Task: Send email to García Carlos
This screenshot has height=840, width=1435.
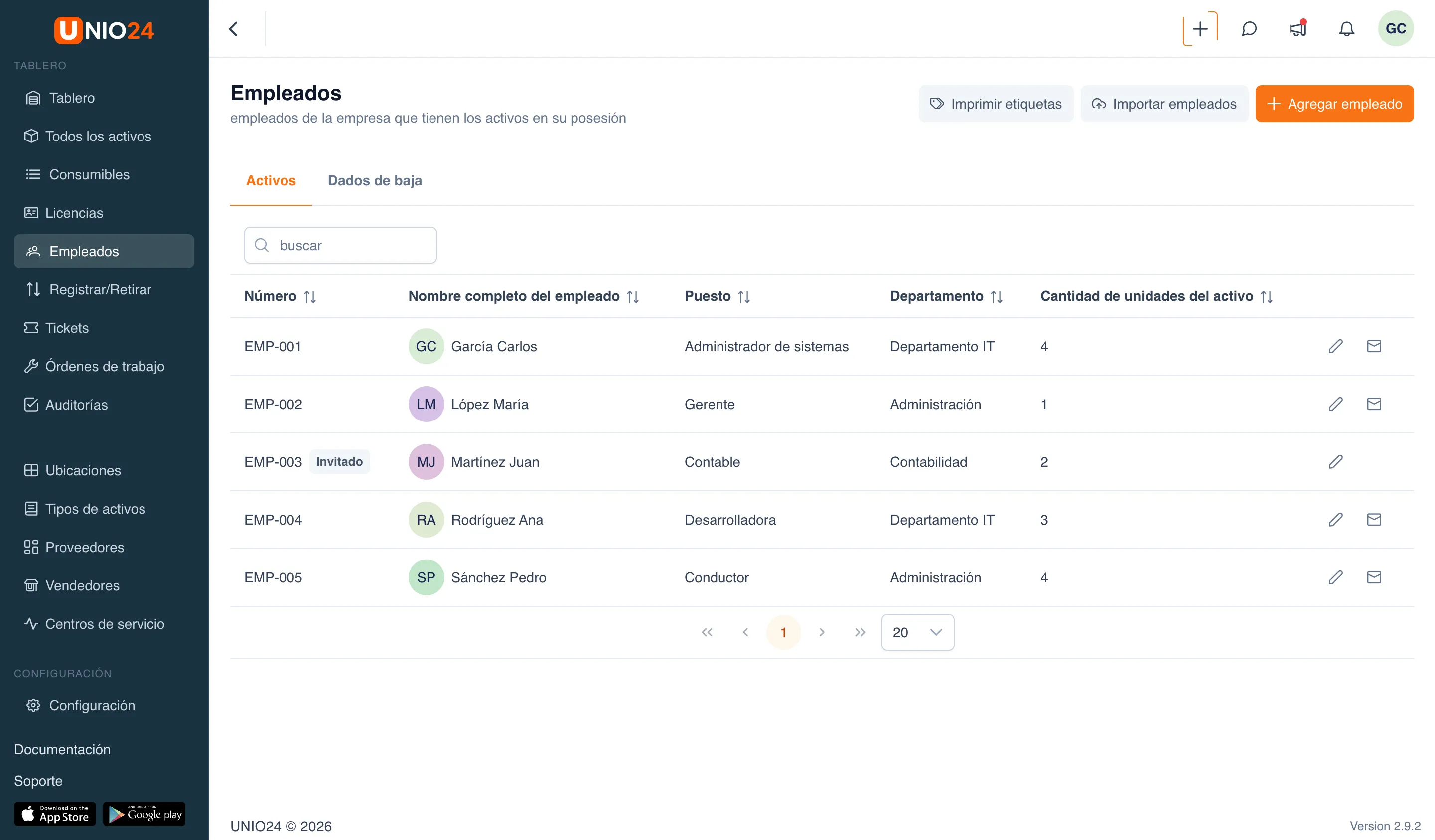Action: [x=1374, y=346]
